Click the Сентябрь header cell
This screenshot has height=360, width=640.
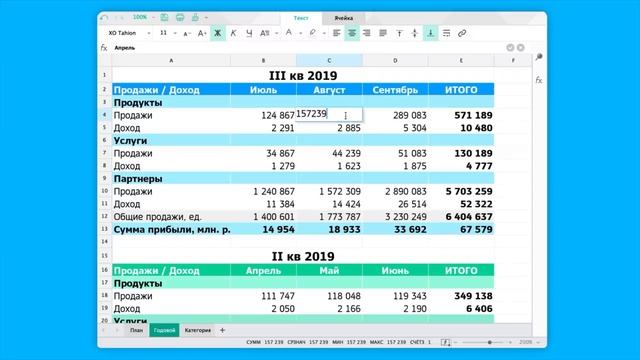(395, 89)
